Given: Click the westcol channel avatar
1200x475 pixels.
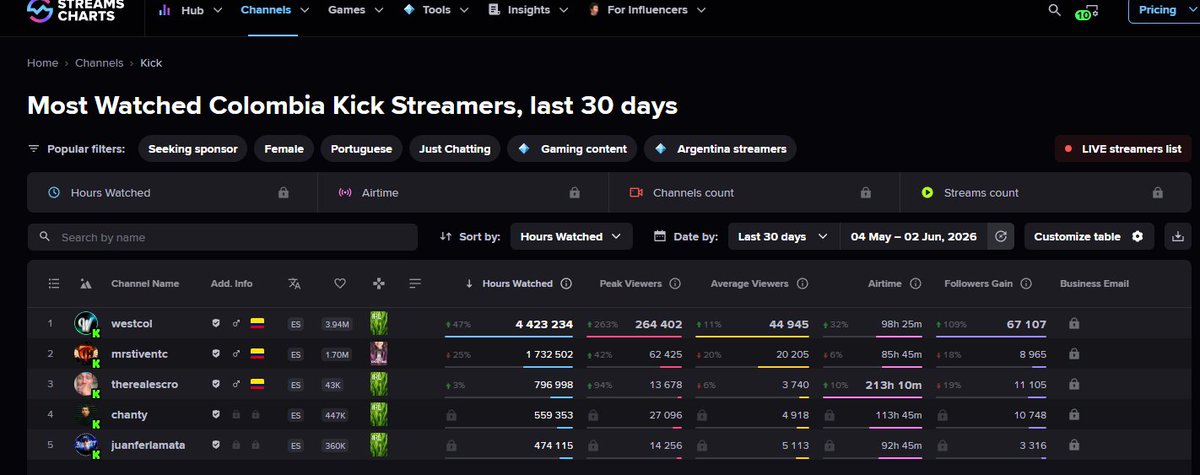Looking at the screenshot, I should [86, 324].
